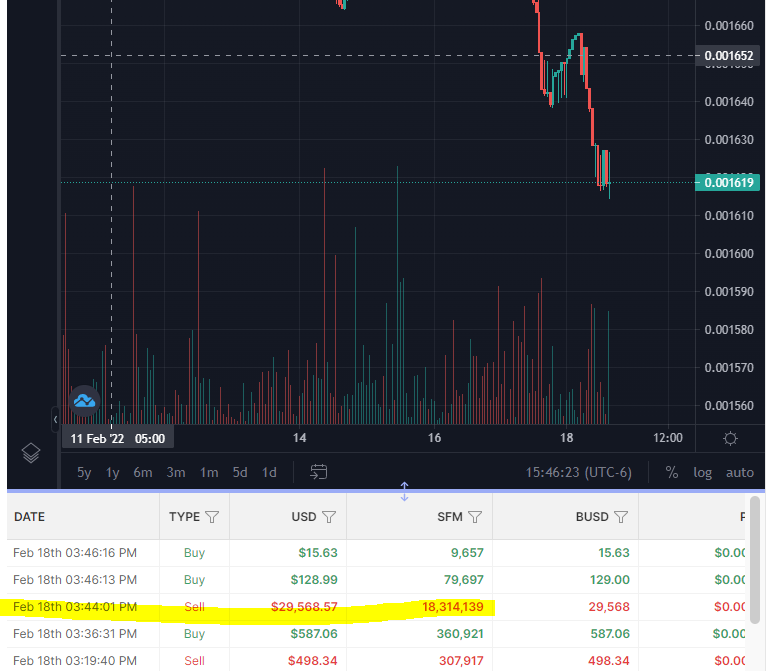
Task: Click the 360,921 SFM amount
Action: 460,634
